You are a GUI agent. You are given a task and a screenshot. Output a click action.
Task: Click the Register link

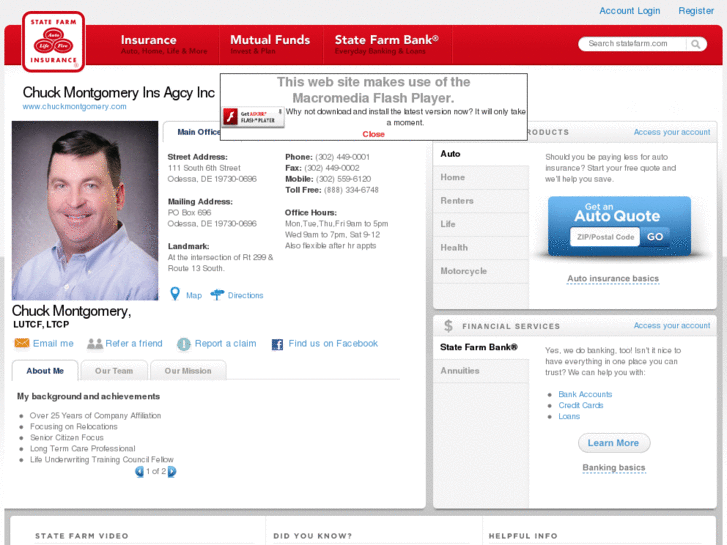[695, 10]
